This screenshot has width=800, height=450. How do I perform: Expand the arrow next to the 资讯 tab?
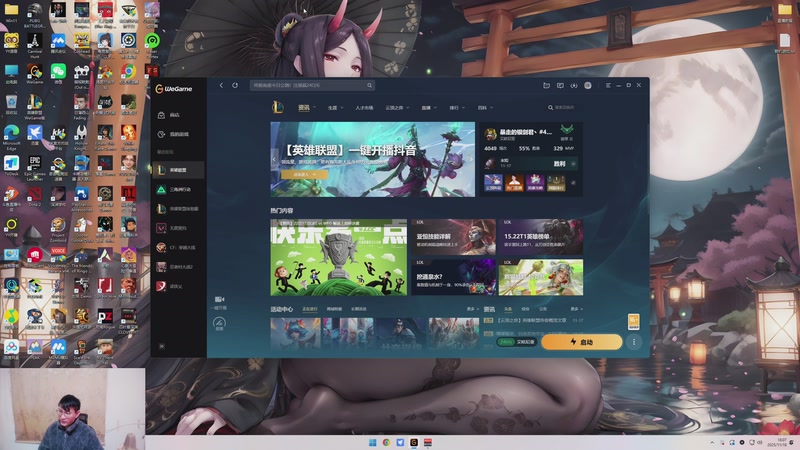point(314,108)
